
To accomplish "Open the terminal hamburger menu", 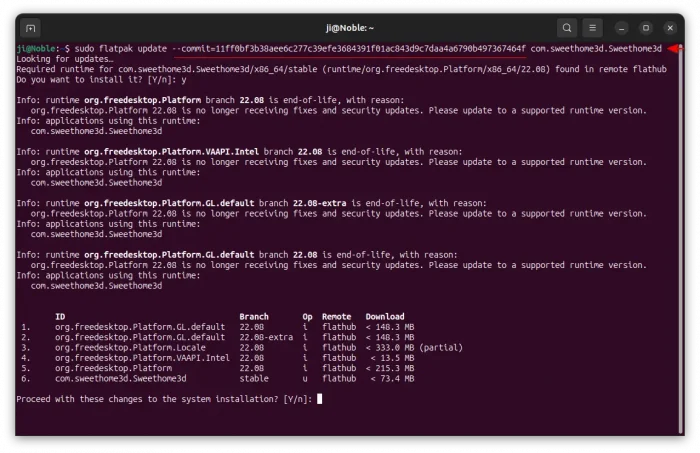I will [592, 28].
